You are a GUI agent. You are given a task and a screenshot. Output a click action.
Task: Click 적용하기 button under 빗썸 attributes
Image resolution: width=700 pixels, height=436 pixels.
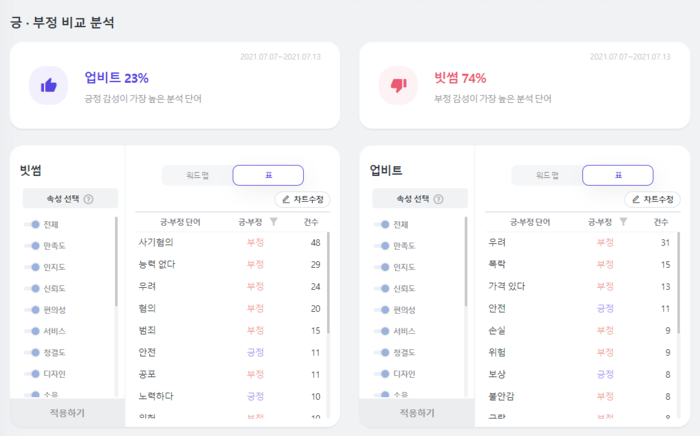coord(67,413)
